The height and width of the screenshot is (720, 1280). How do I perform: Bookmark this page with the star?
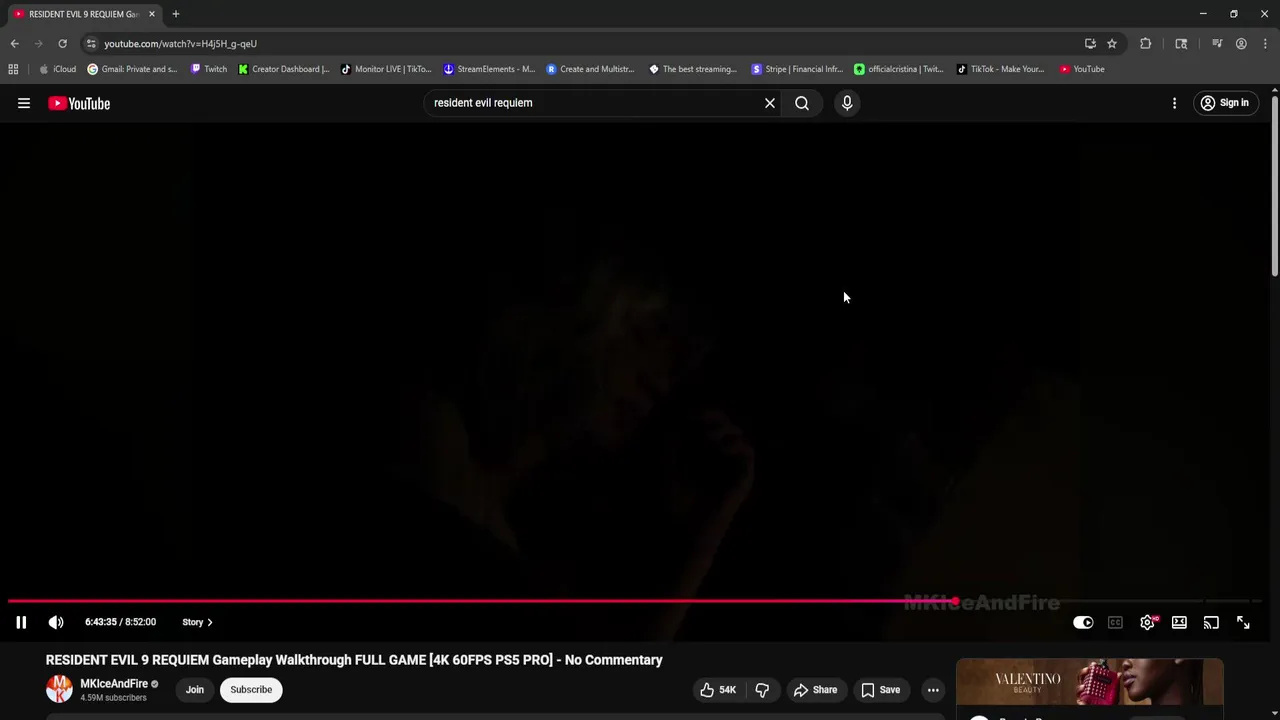pos(1111,44)
